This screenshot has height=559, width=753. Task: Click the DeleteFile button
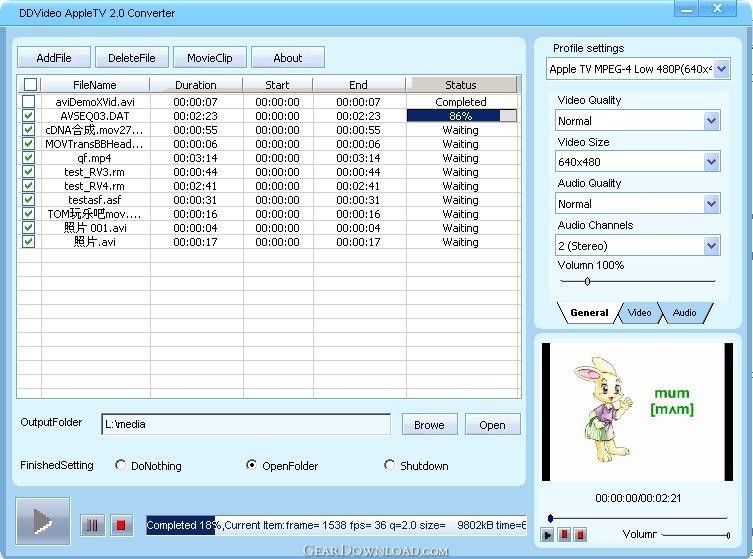point(132,58)
